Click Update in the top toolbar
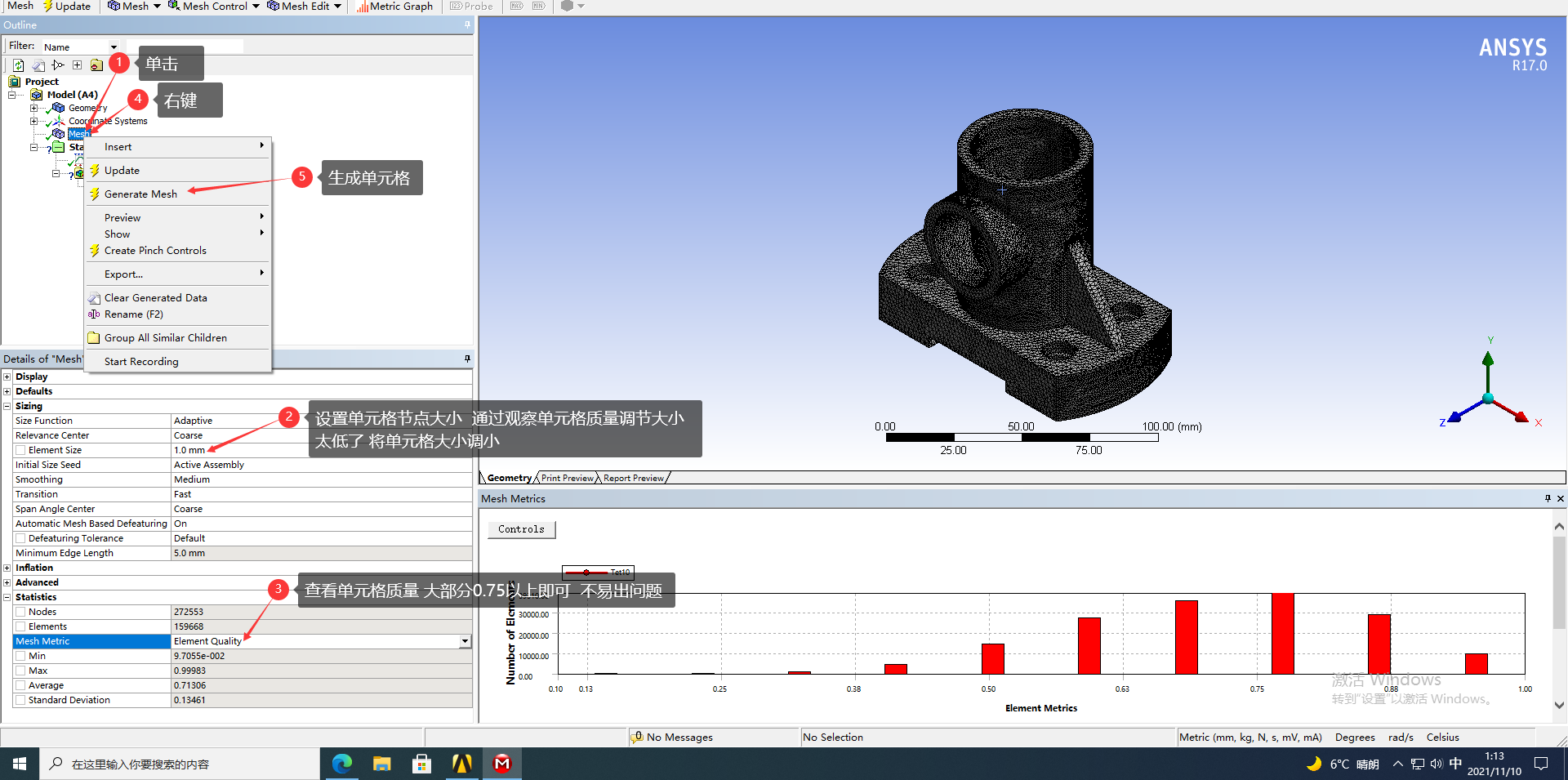 tap(67, 6)
